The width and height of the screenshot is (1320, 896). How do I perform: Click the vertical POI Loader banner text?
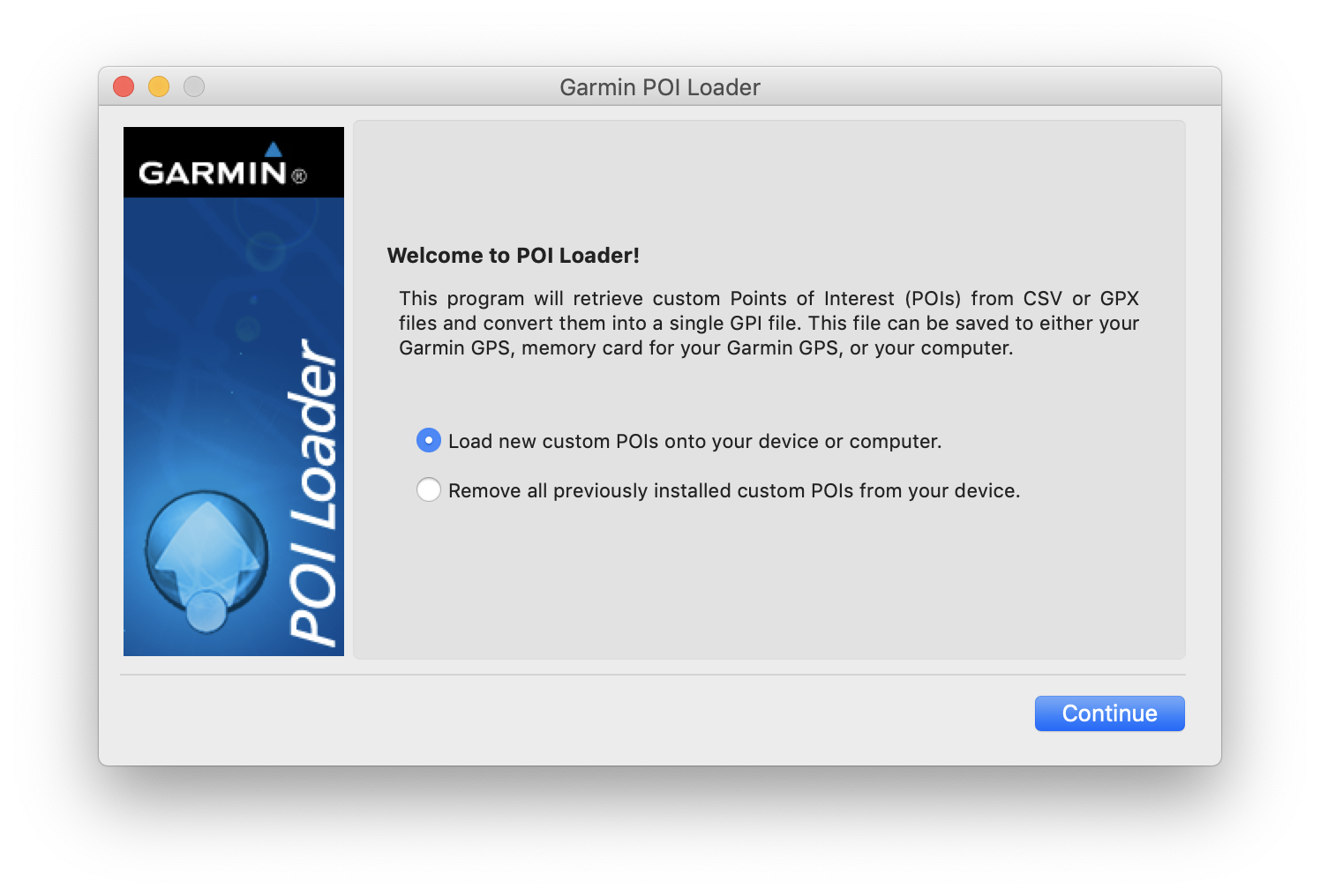click(314, 490)
